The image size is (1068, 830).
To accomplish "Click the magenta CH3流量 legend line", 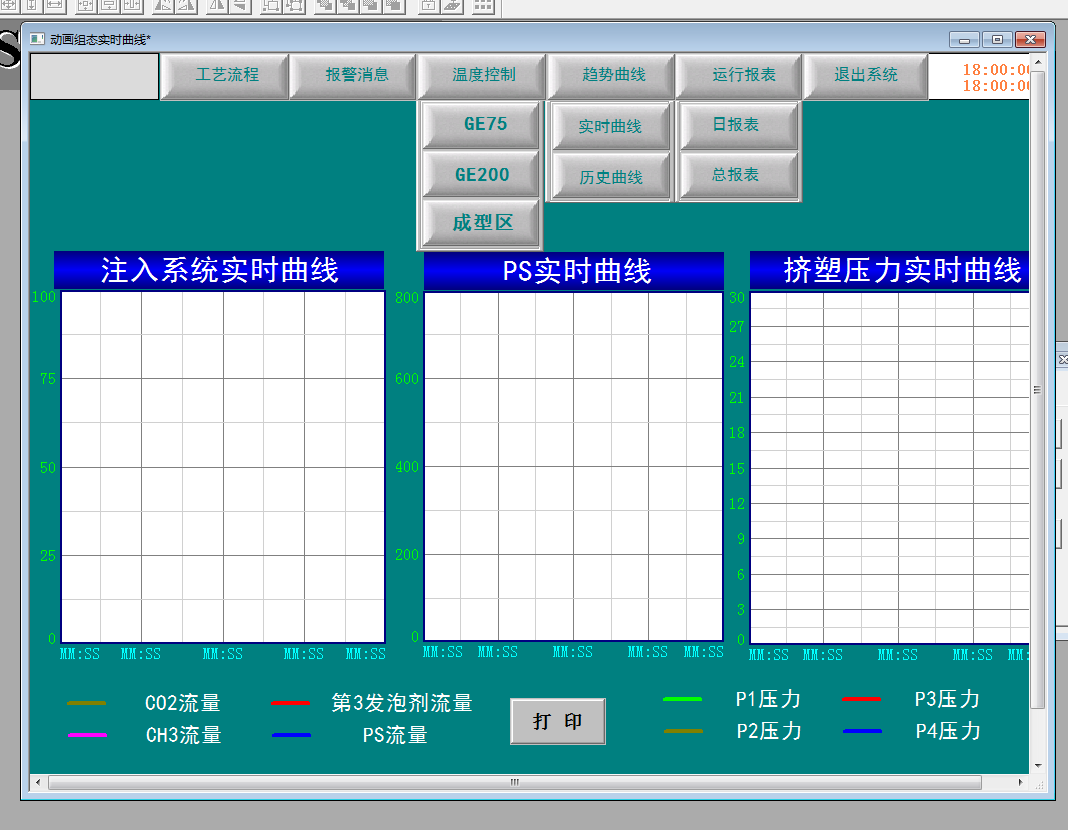I will [x=86, y=735].
